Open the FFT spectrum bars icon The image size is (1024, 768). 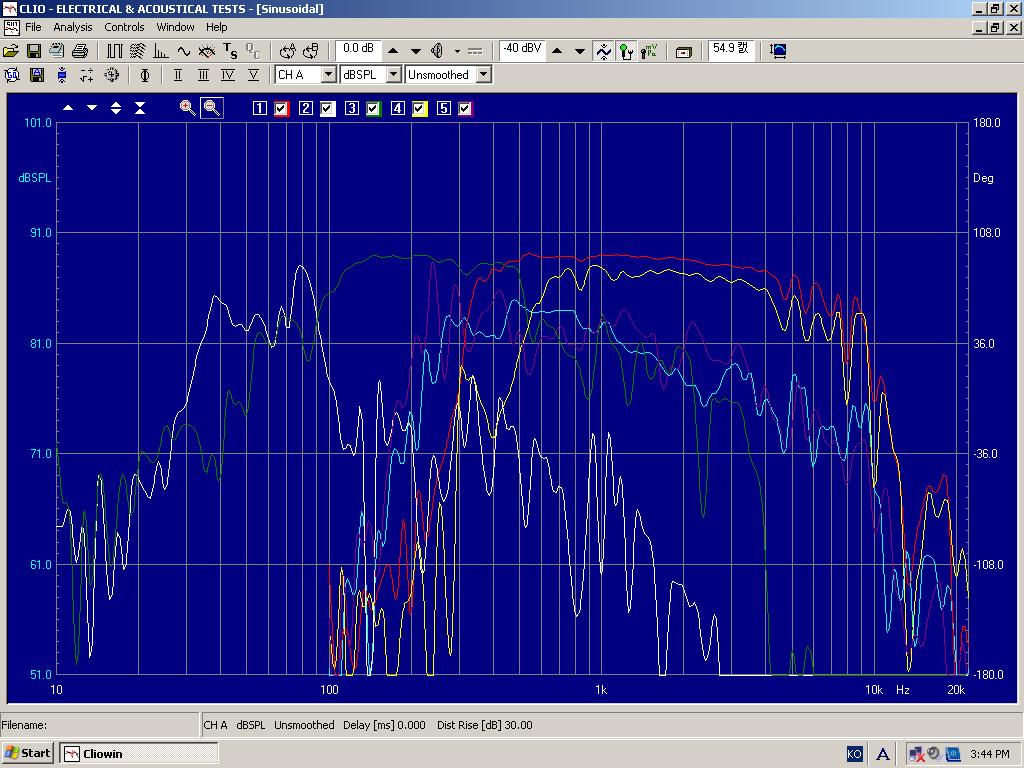click(x=160, y=51)
